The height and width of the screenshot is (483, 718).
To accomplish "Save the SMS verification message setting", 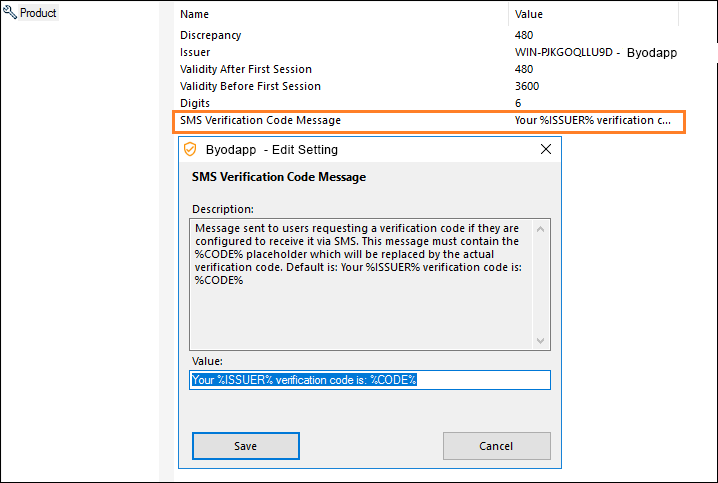I will click(x=246, y=446).
